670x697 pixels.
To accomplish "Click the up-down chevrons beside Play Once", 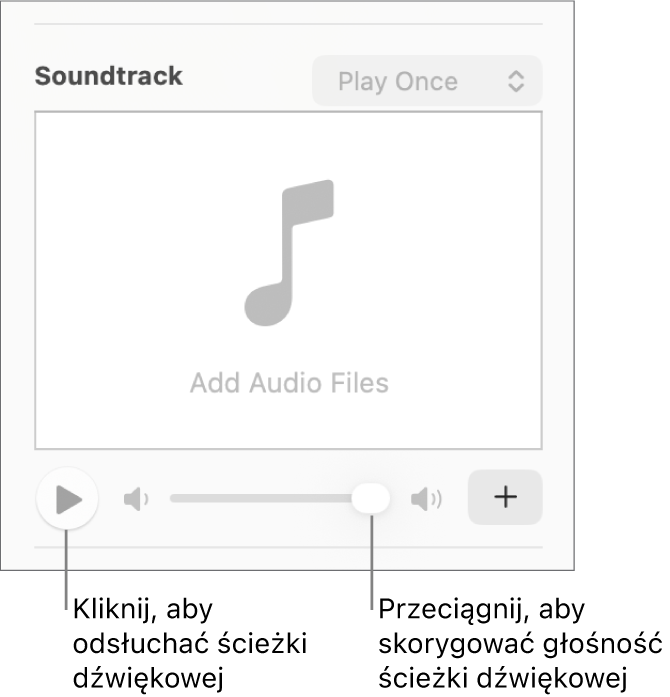I will click(x=516, y=81).
